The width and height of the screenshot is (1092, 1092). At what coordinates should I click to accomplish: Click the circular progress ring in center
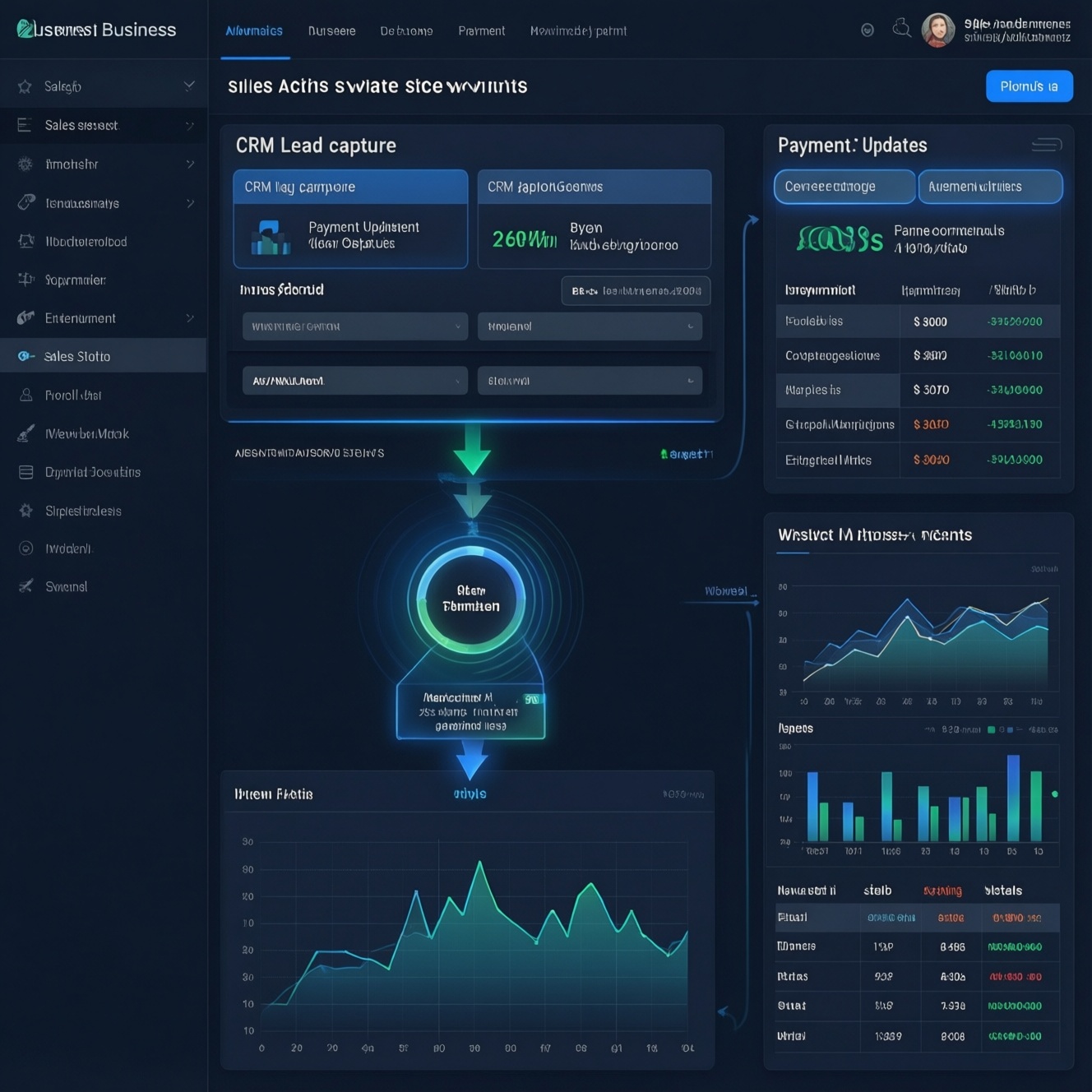pyautogui.click(x=471, y=599)
